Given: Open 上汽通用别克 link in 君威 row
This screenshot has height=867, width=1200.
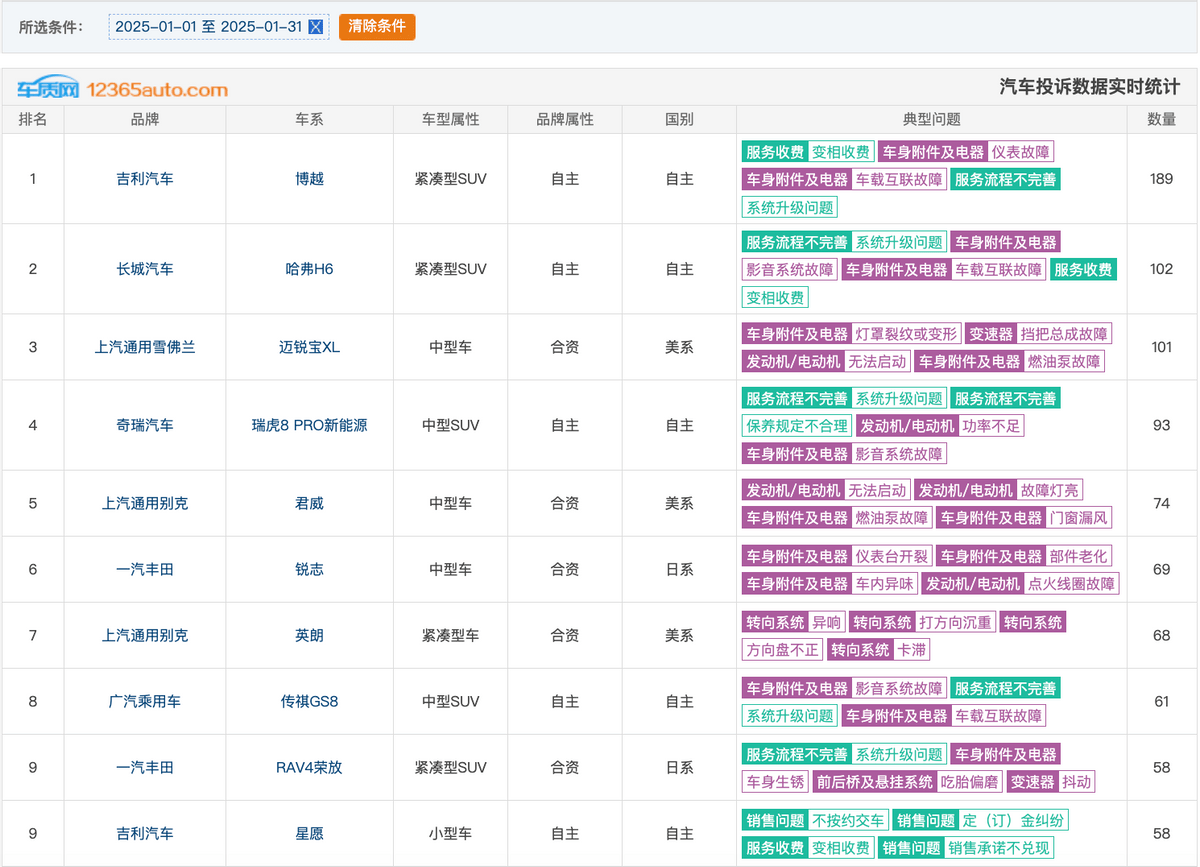Looking at the screenshot, I should click(x=145, y=503).
